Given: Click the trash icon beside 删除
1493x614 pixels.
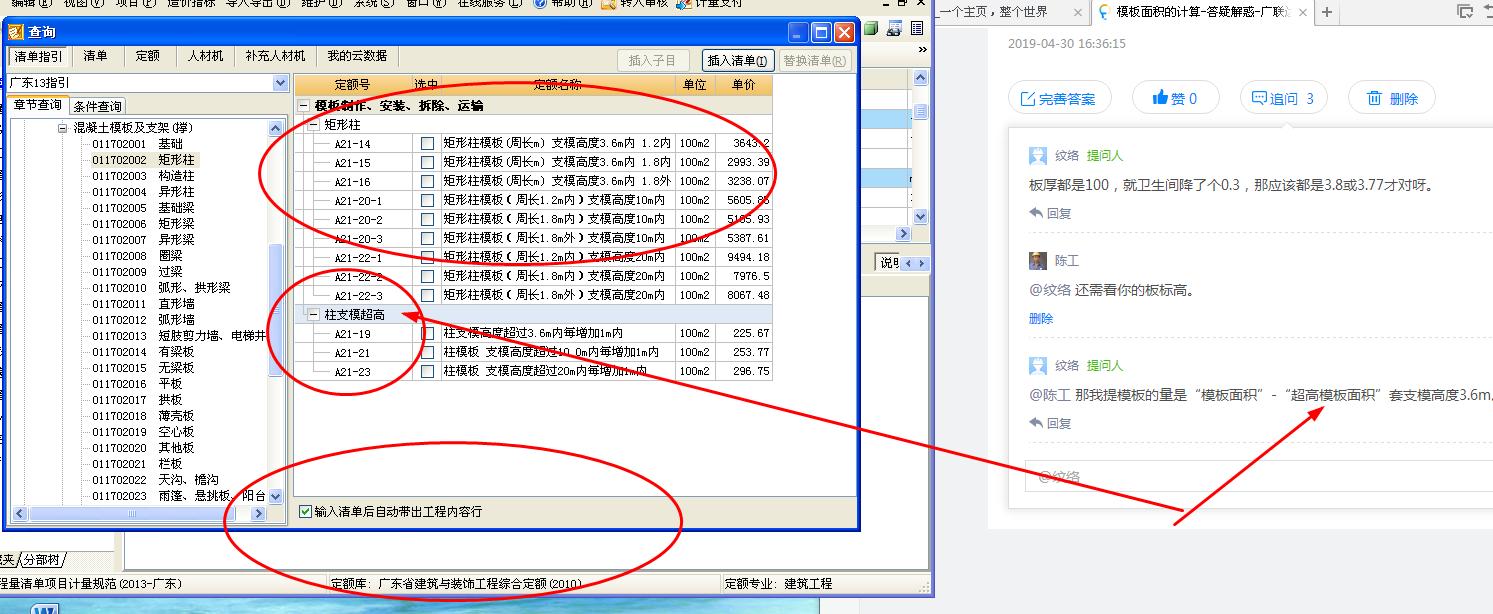Looking at the screenshot, I should click(1375, 98).
